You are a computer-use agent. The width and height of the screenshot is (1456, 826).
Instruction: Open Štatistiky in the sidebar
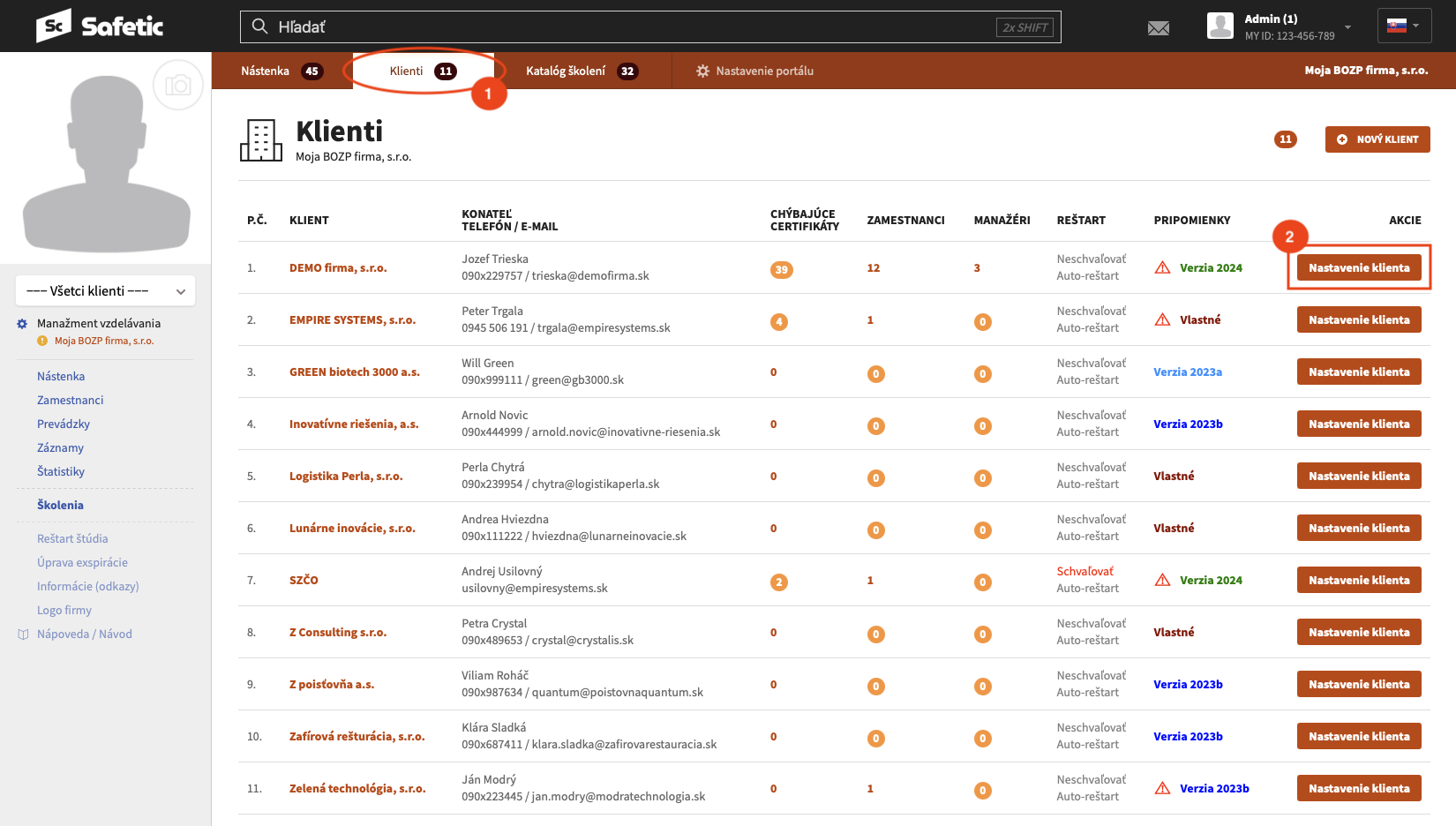pos(61,471)
